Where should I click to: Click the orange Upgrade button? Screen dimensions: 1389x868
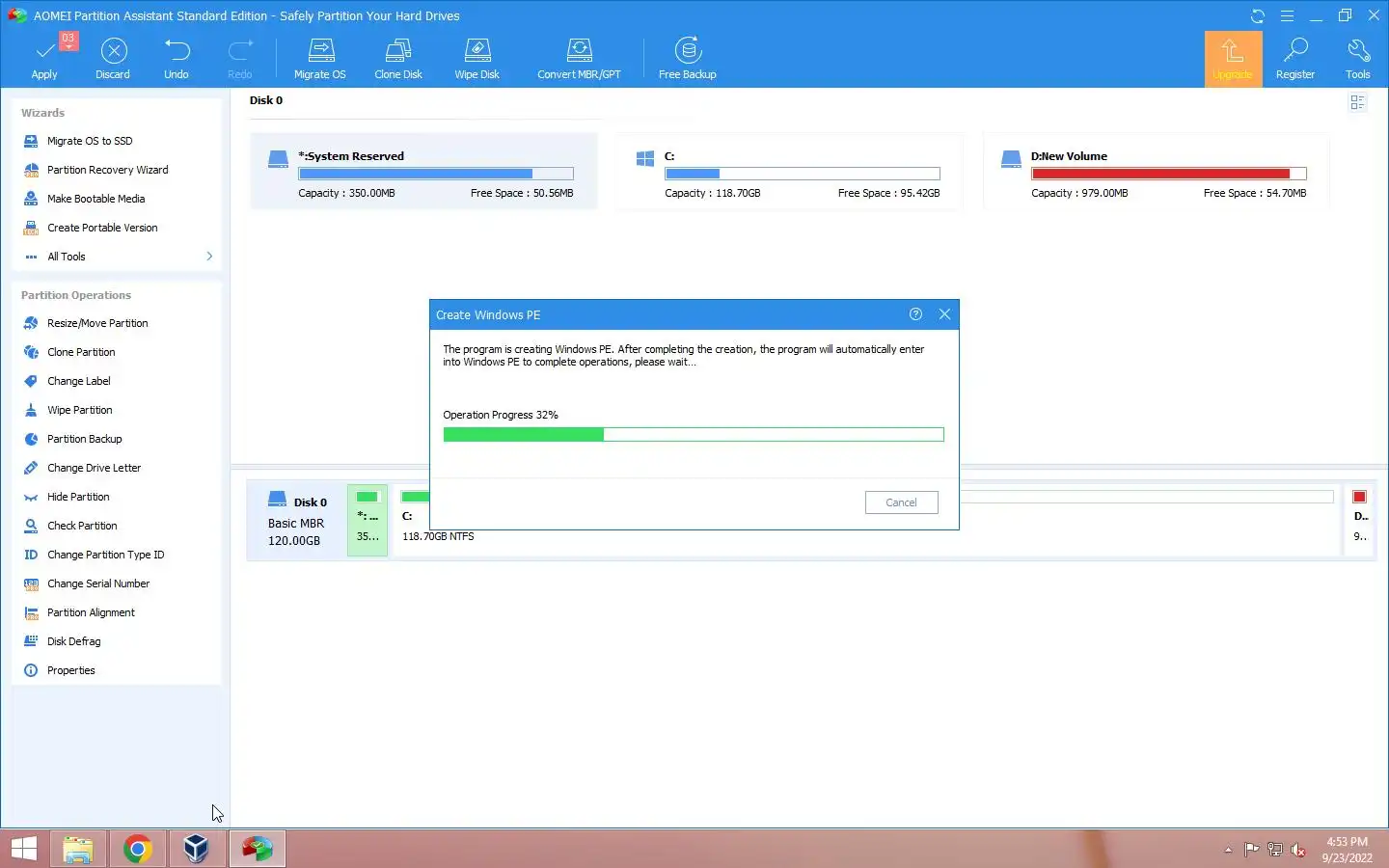click(1233, 59)
